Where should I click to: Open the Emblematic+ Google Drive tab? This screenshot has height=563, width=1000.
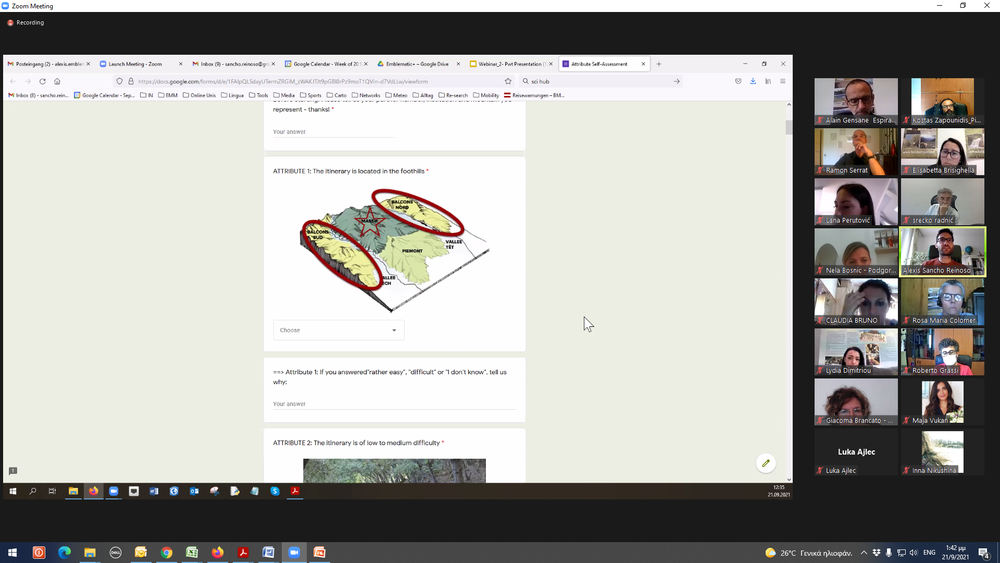[x=418, y=64]
